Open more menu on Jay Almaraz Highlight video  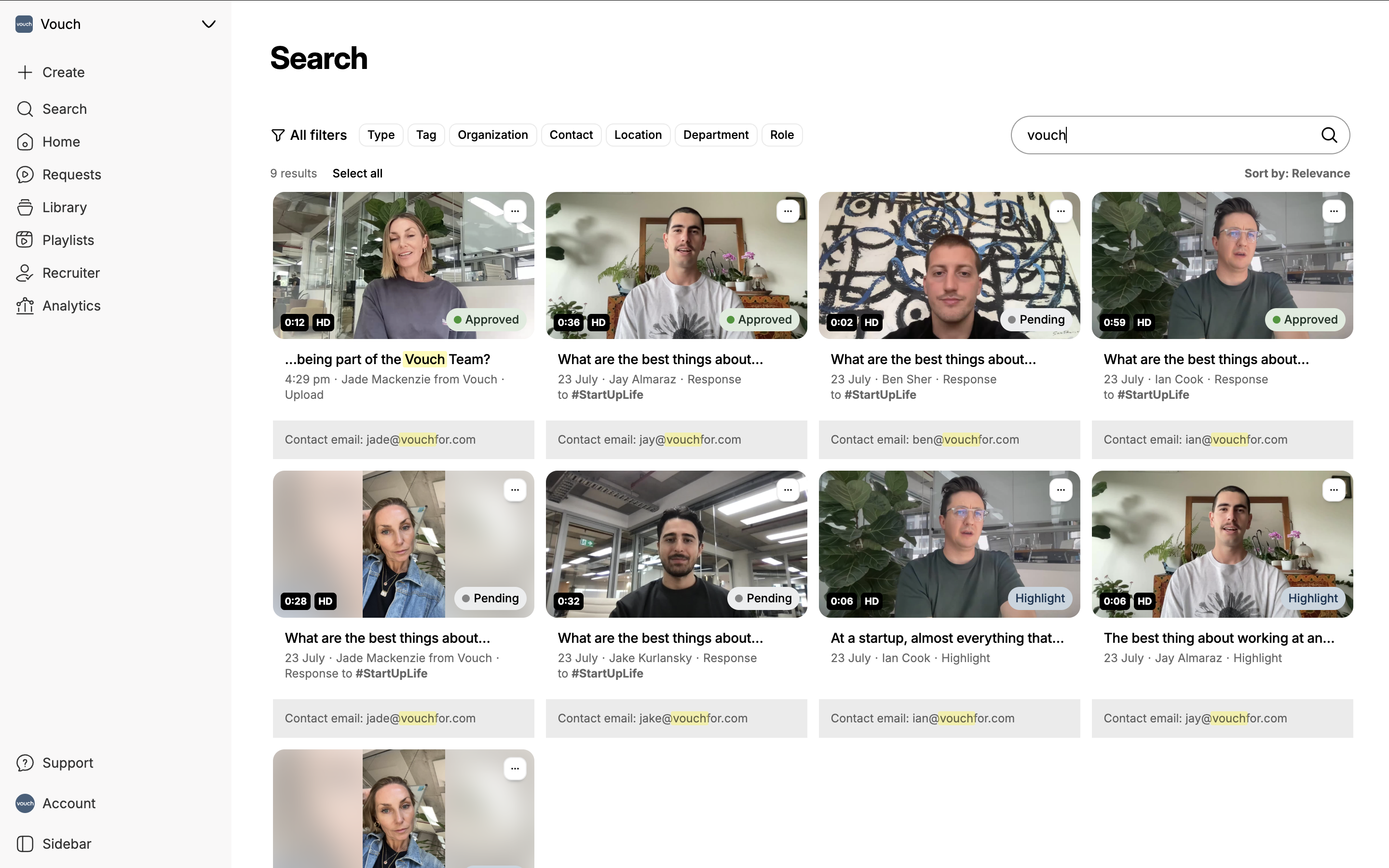[1334, 489]
